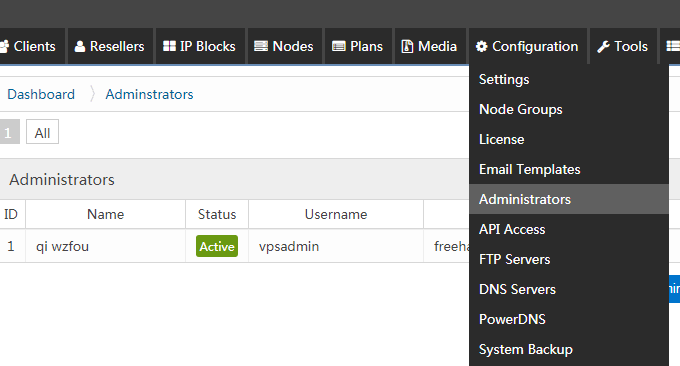This screenshot has width=680, height=366.
Task: Open API Access menu entry
Action: 569,229
